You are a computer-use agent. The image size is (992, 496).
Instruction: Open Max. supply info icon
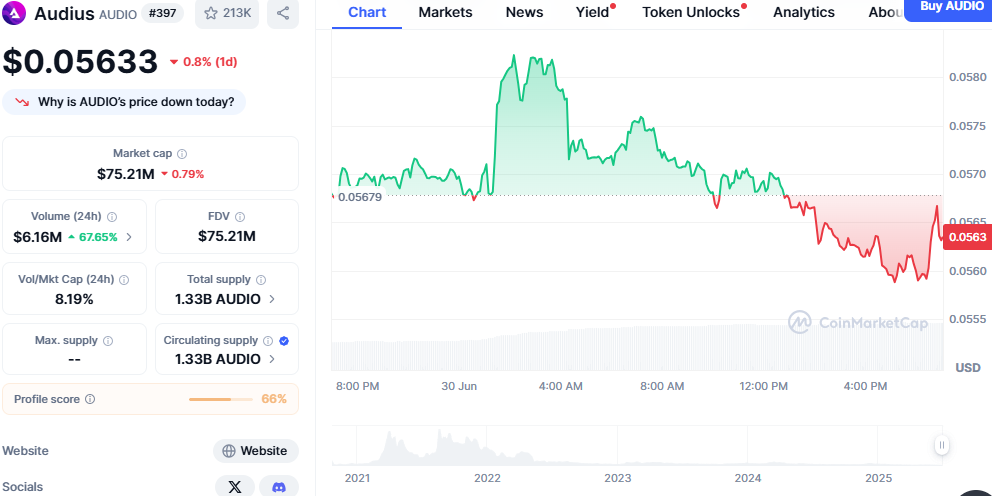[108, 341]
